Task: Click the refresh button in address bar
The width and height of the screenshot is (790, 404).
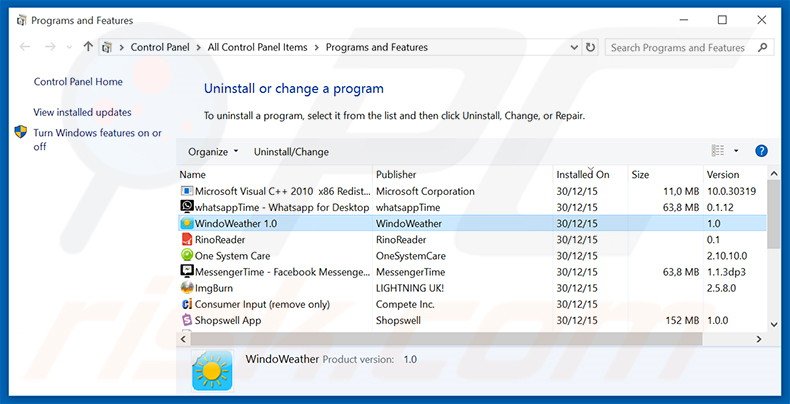Action: click(589, 47)
